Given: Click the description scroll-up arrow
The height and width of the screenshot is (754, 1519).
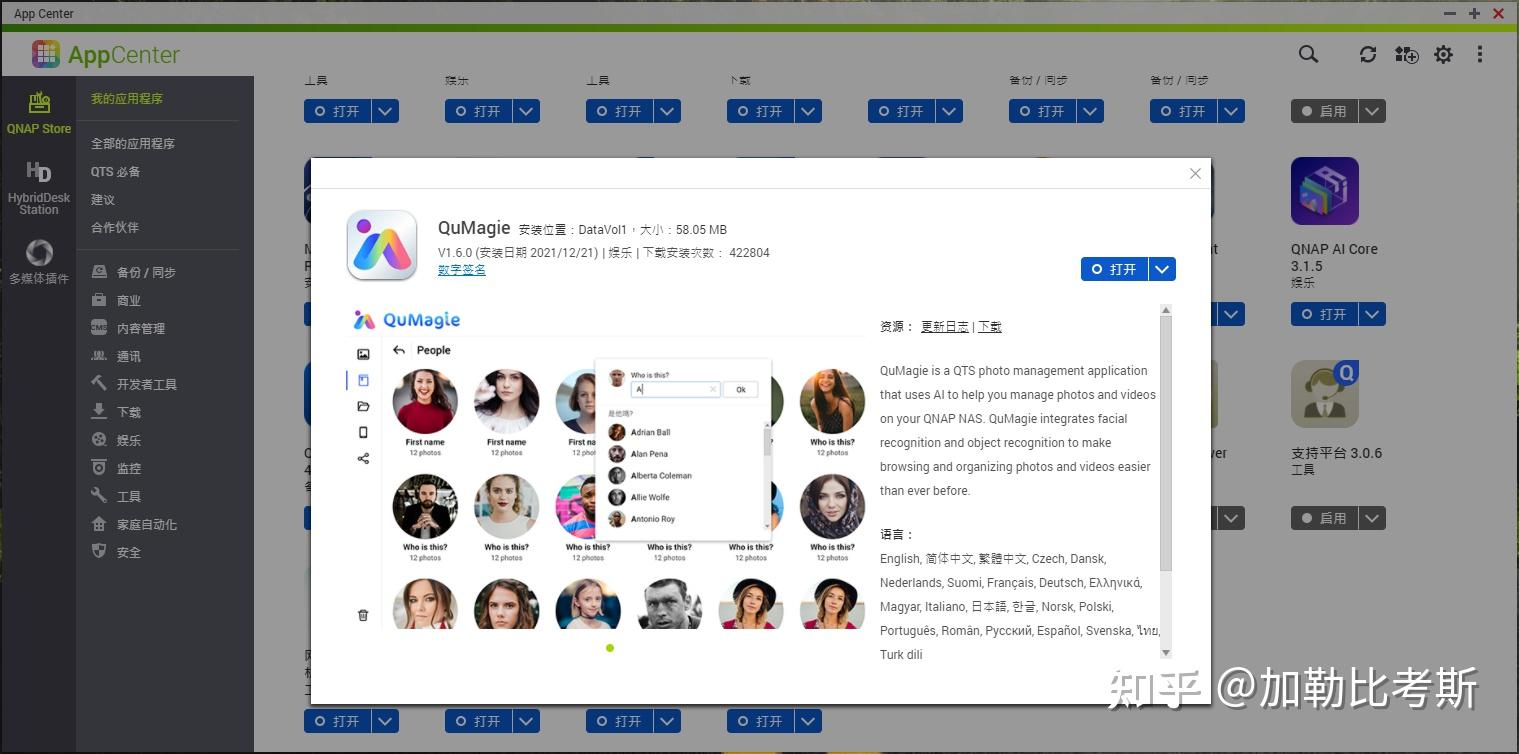Looking at the screenshot, I should tap(1165, 311).
